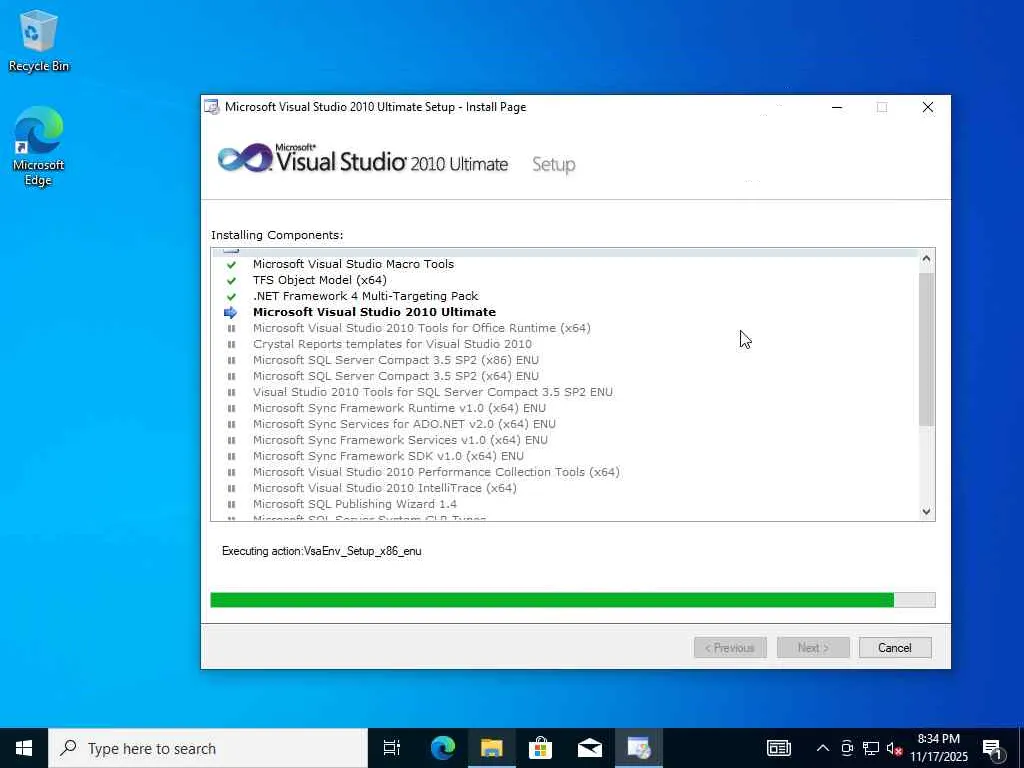The height and width of the screenshot is (768, 1024).
Task: Open the Mail app from the taskbar
Action: pyautogui.click(x=590, y=748)
